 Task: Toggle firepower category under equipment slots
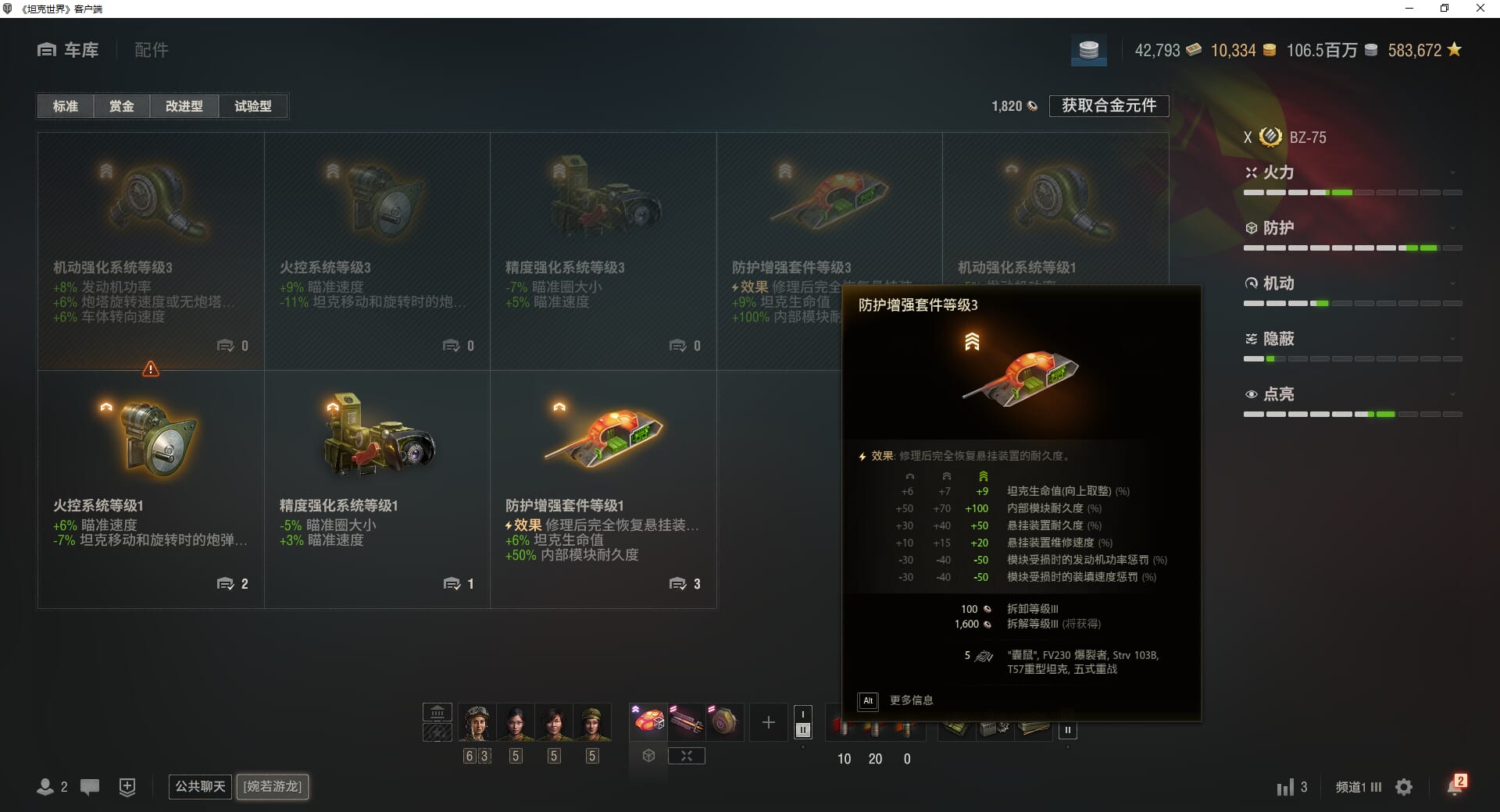tap(686, 756)
